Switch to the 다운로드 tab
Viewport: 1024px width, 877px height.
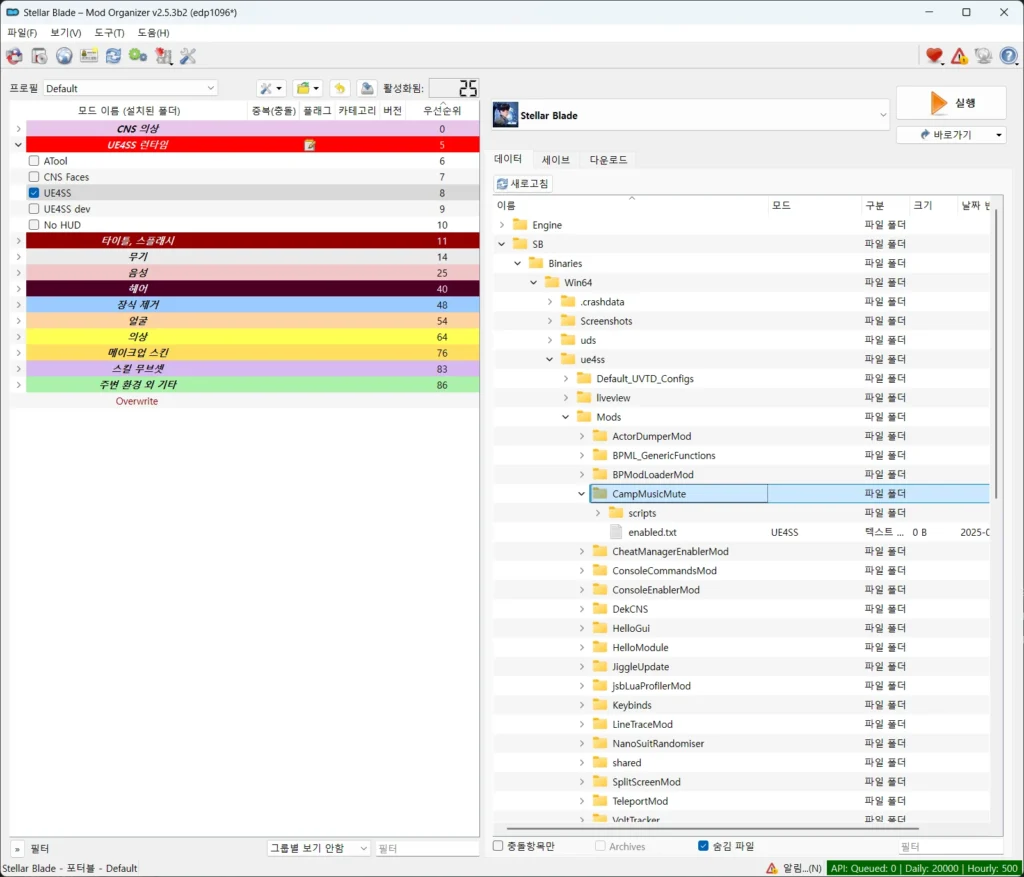(608, 159)
